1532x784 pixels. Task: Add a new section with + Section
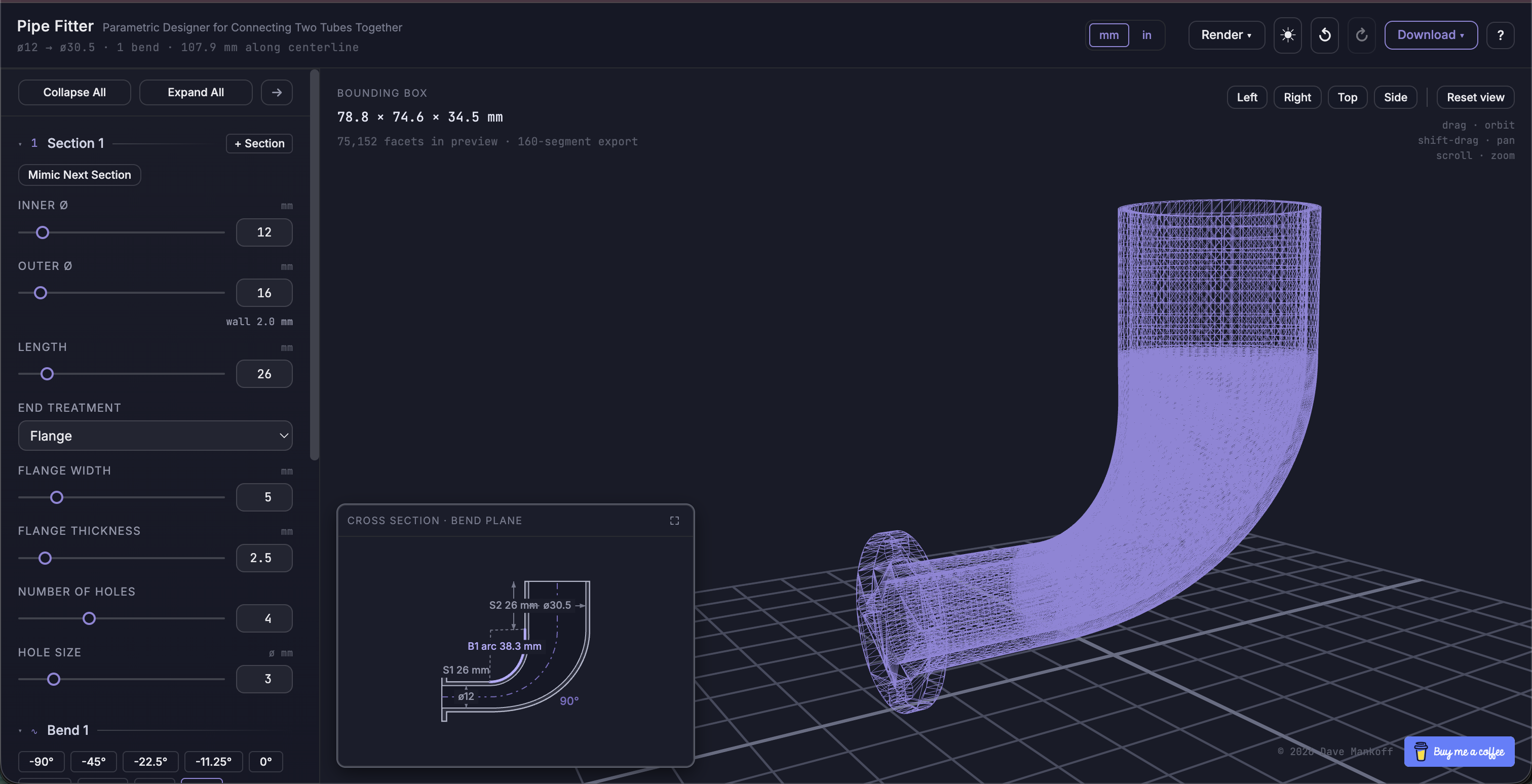(x=259, y=143)
